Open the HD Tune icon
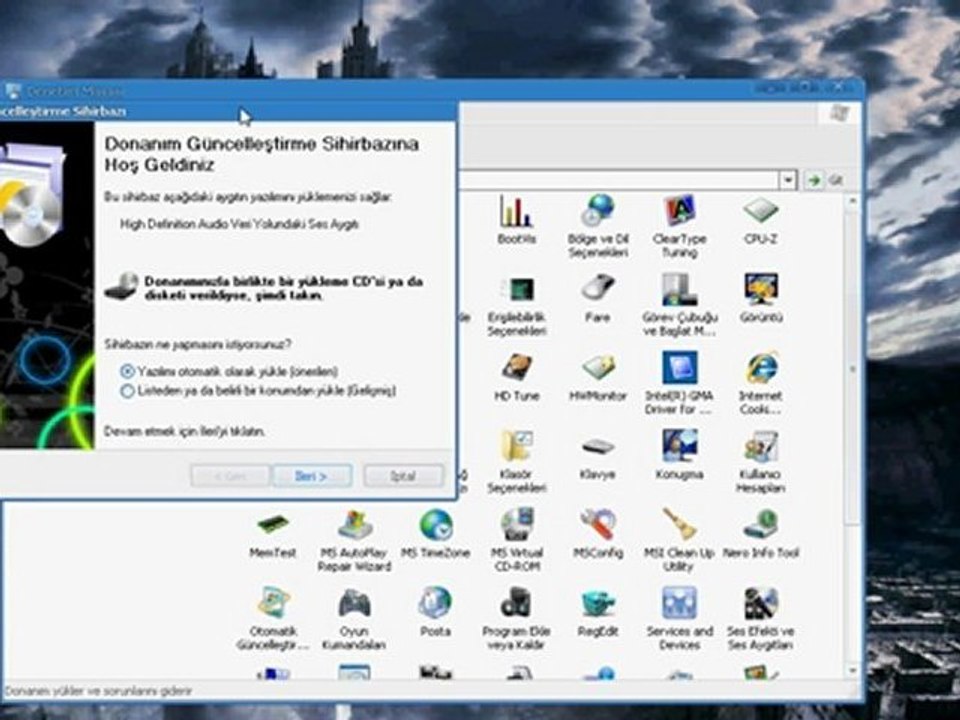 [x=516, y=369]
